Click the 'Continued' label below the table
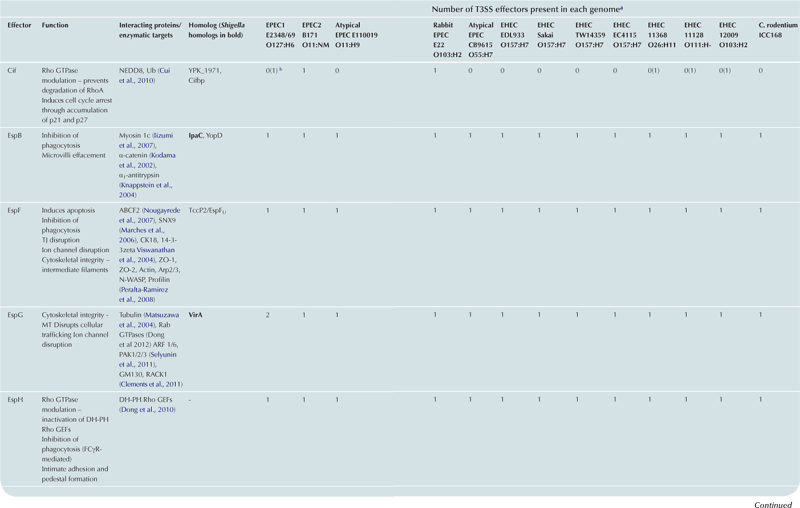The width and height of the screenshot is (800, 508). coord(772,505)
